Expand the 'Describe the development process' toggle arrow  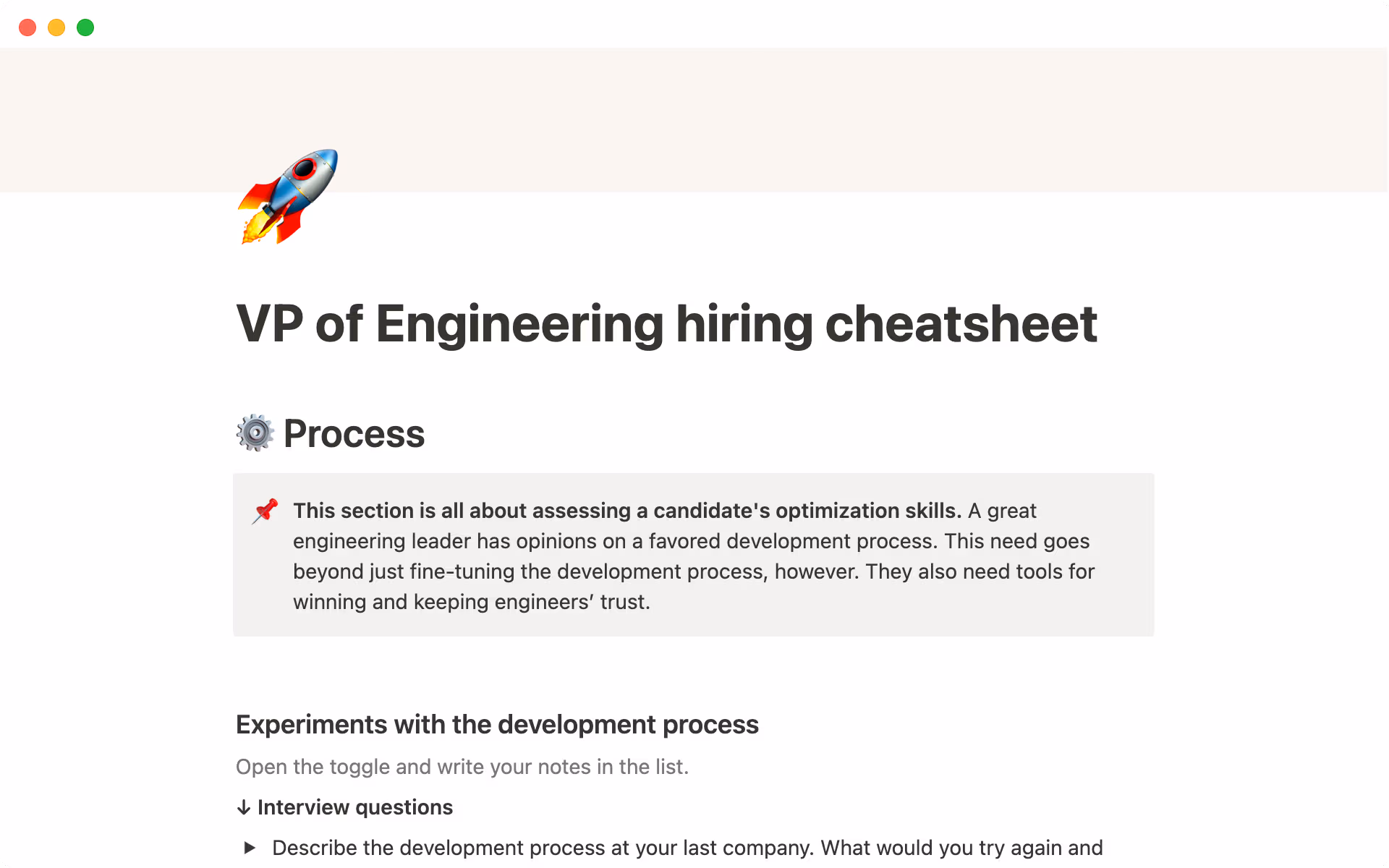coord(250,848)
